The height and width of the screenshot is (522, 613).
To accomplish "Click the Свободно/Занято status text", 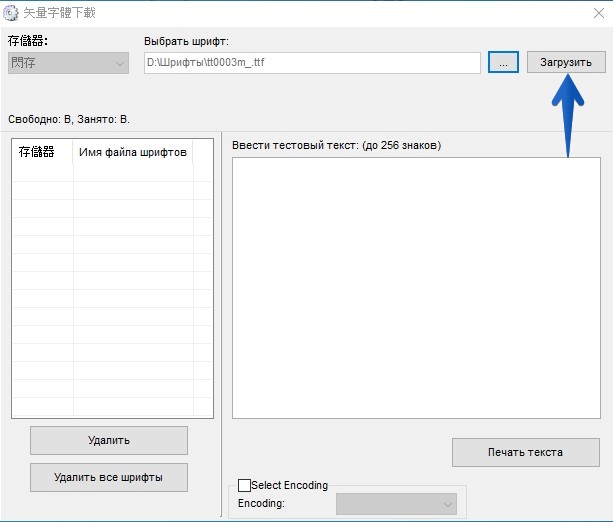I will [69, 119].
